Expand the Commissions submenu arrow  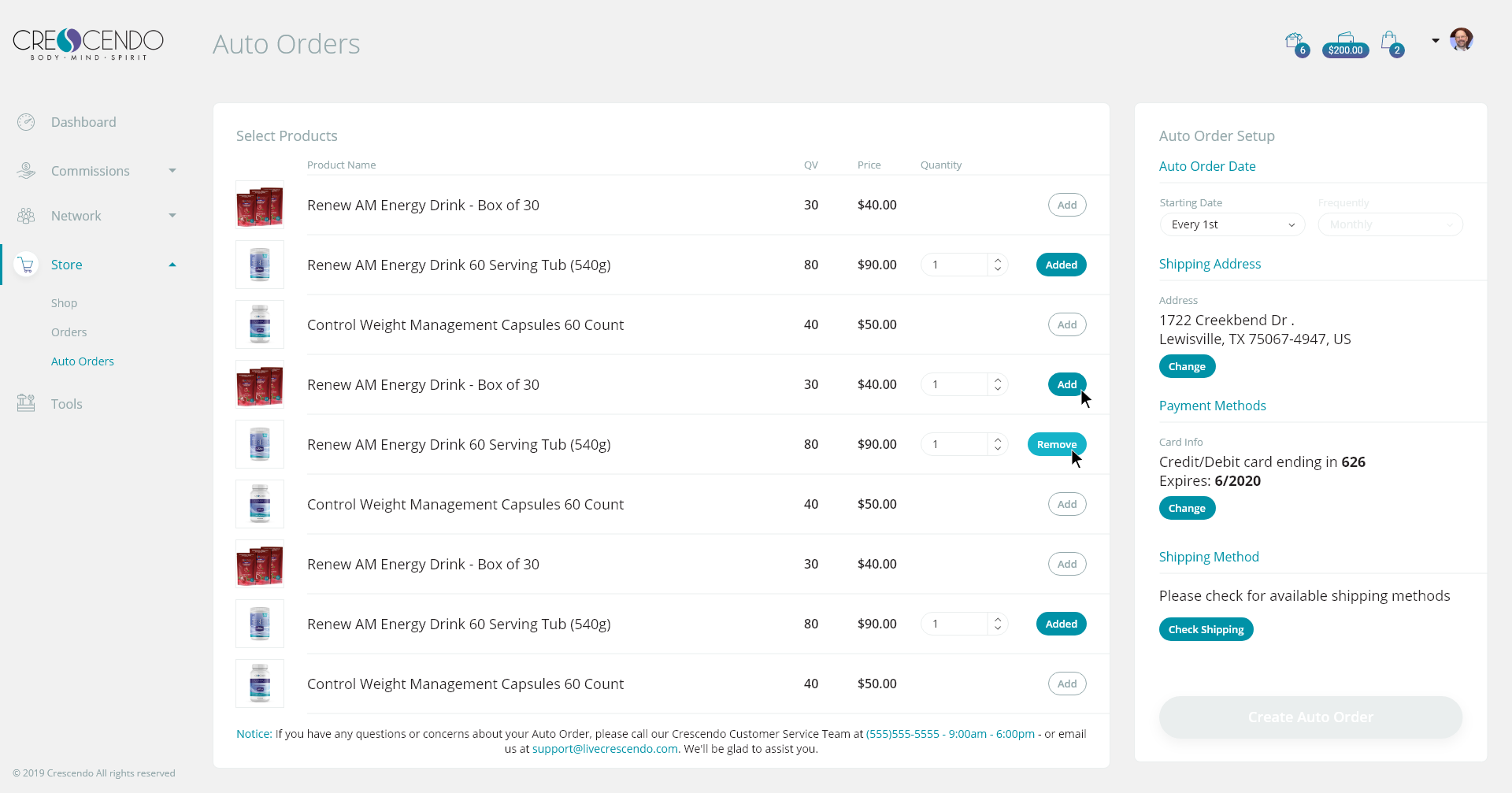(x=172, y=171)
